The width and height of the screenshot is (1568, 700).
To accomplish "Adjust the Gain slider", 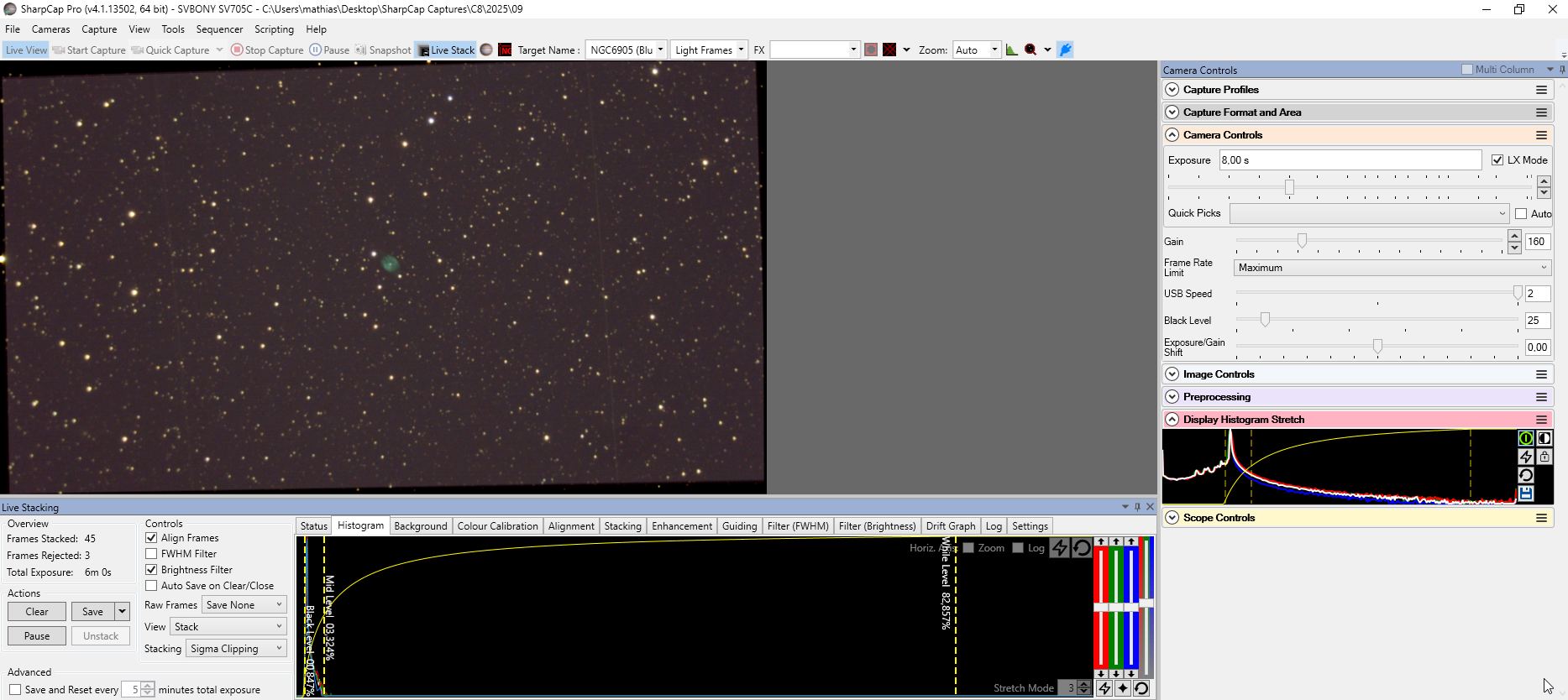I will tap(1302, 241).
